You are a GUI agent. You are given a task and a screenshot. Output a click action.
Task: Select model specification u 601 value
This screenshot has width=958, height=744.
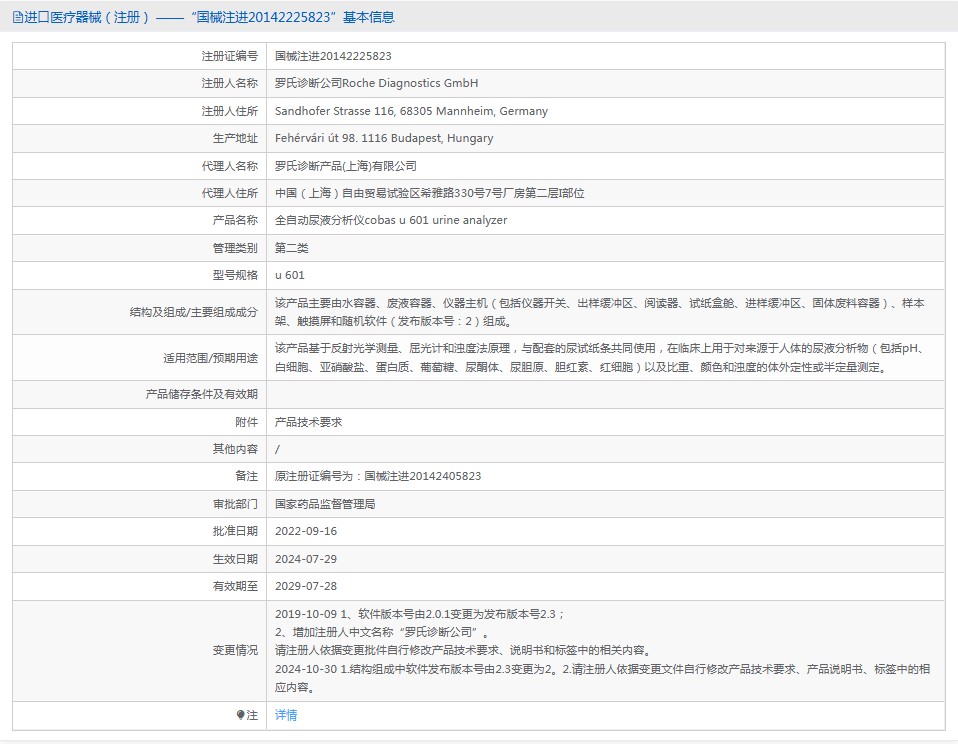tap(290, 275)
